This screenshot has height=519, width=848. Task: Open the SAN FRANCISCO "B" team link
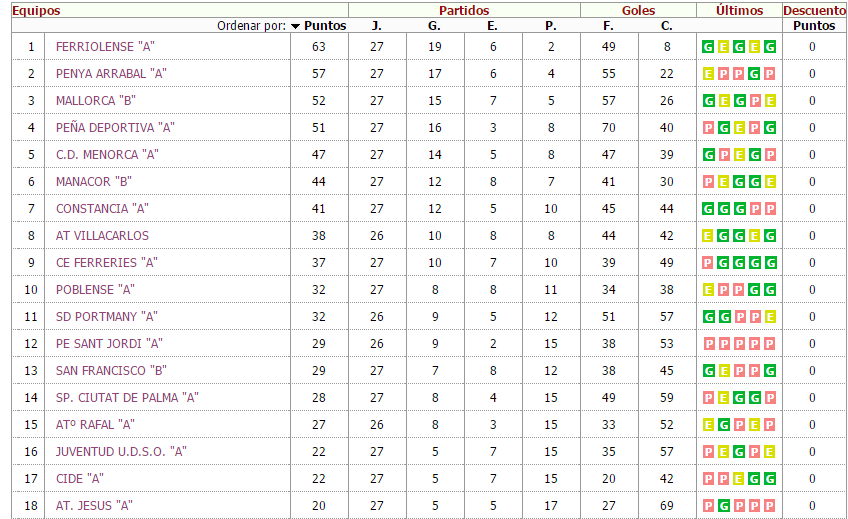click(x=111, y=371)
